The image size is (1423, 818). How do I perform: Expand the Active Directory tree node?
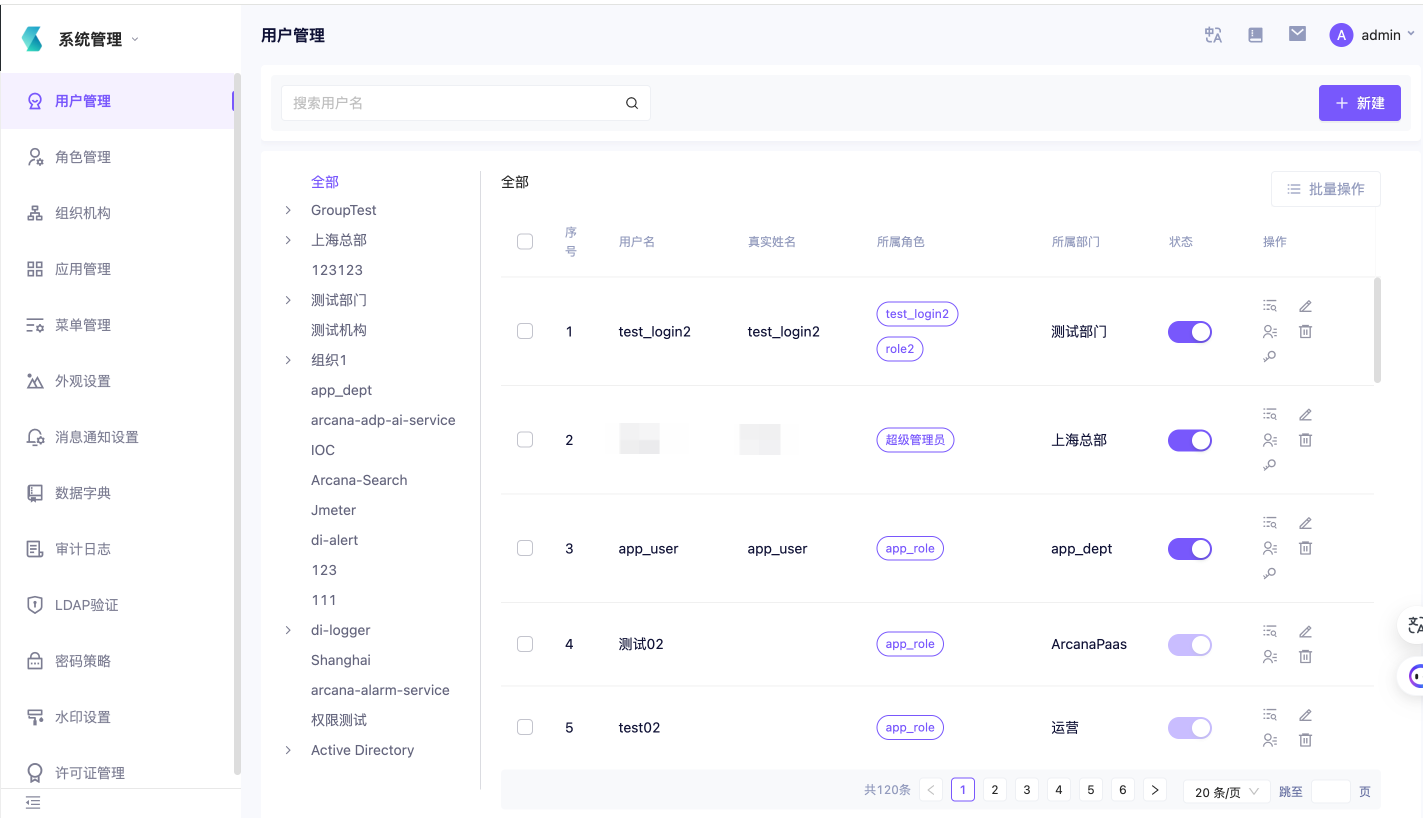click(288, 750)
